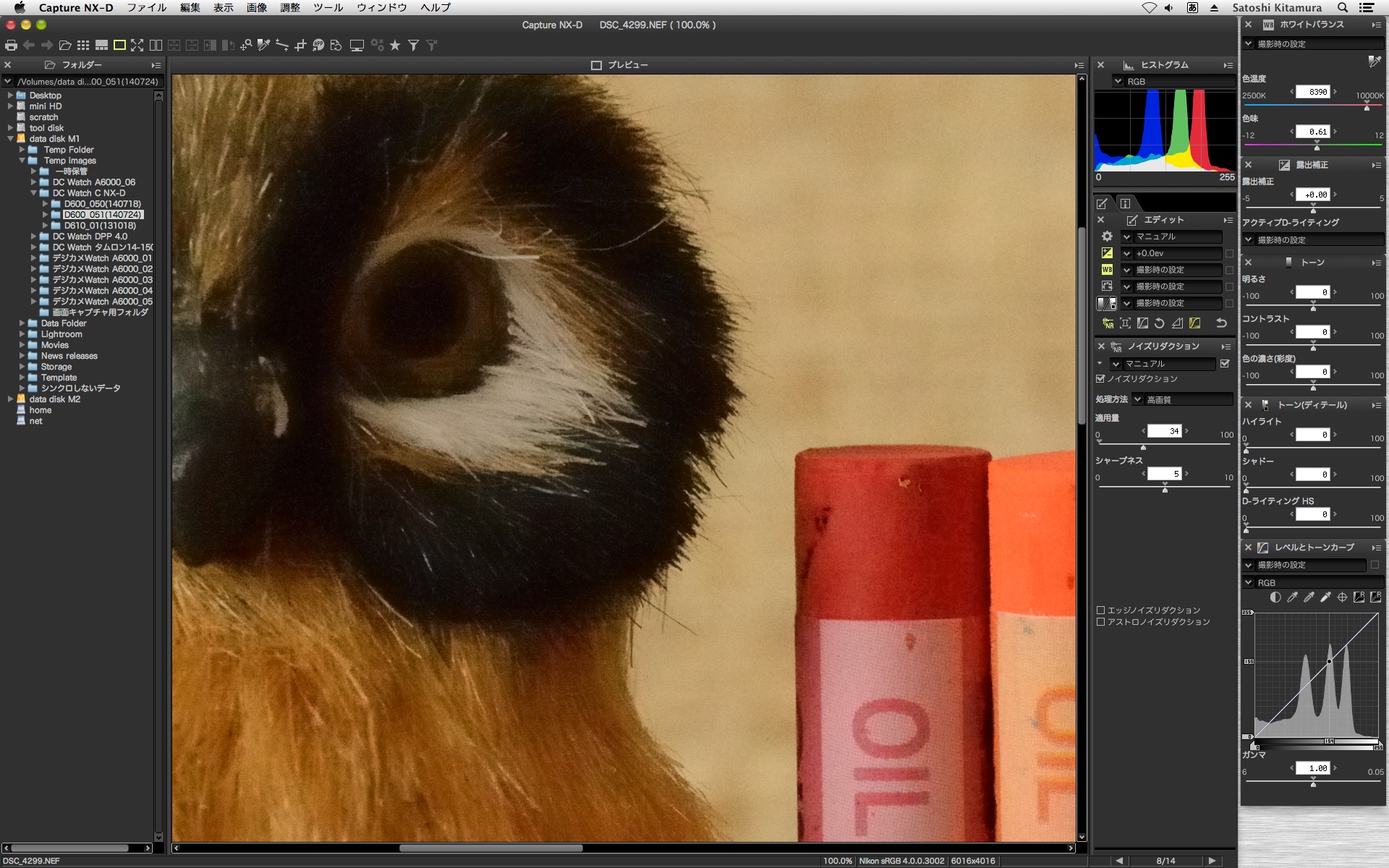The width and height of the screenshot is (1389, 868).
Task: Open the ウィンドウ menu
Action: click(x=381, y=8)
